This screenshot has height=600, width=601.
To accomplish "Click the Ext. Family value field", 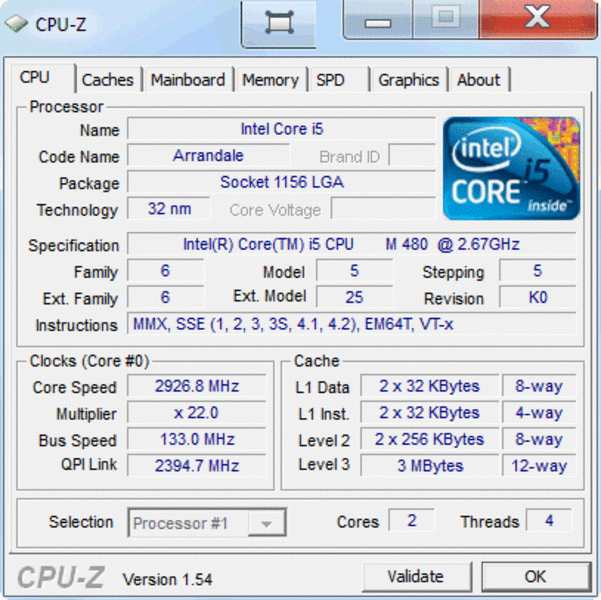I will tap(166, 297).
